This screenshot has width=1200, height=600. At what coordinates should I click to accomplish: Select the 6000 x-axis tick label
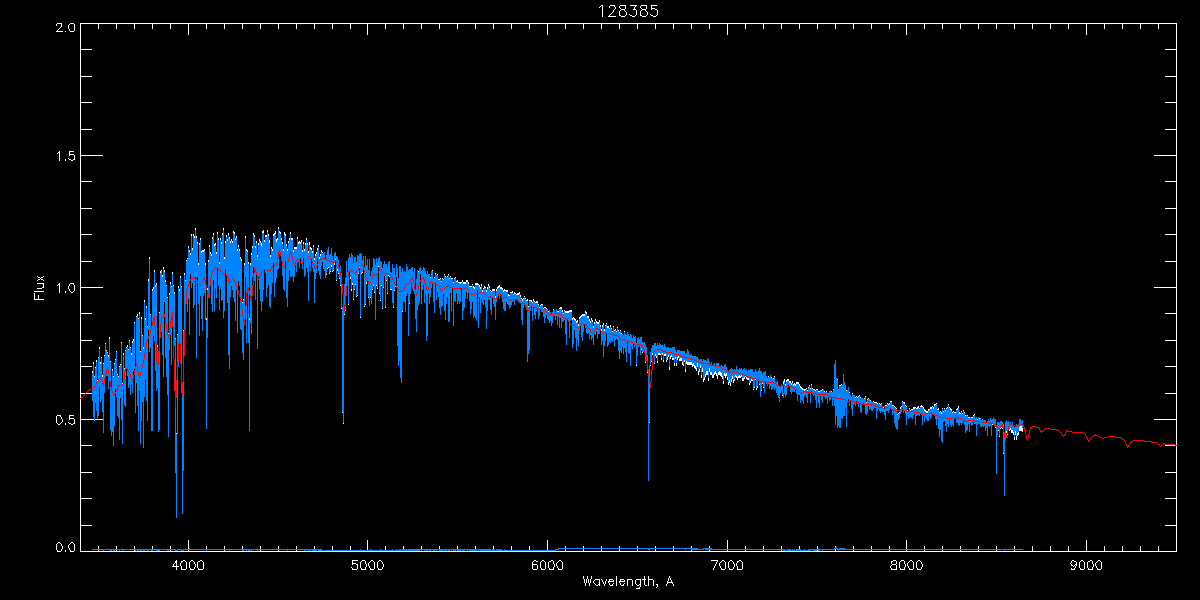[x=548, y=565]
